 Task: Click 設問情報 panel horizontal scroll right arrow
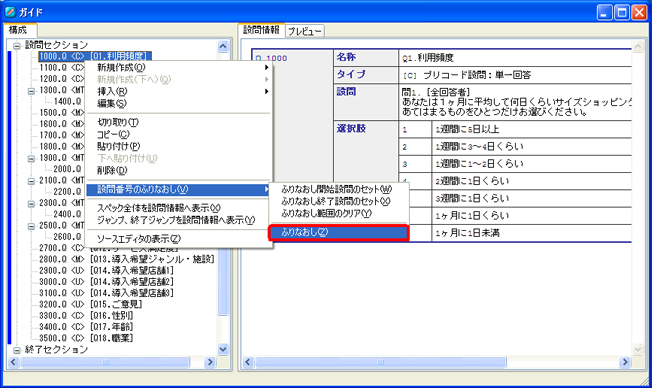coord(625,362)
